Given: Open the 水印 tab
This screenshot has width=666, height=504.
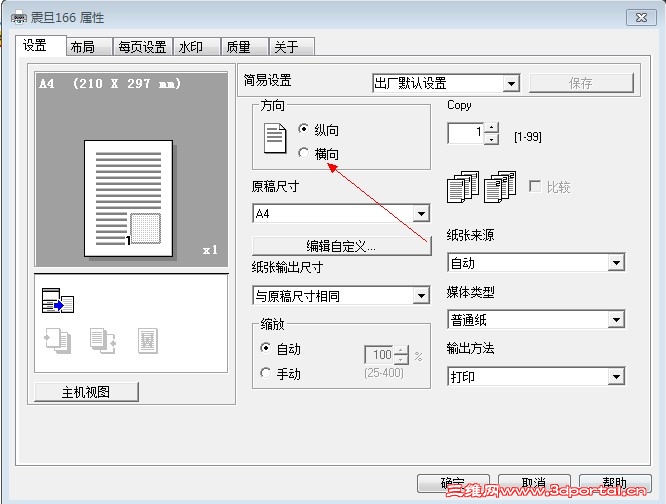Looking at the screenshot, I should point(197,46).
